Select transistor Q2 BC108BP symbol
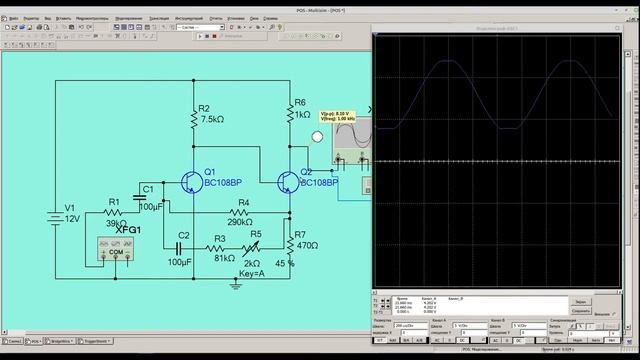The width and height of the screenshot is (640, 360). tap(288, 182)
